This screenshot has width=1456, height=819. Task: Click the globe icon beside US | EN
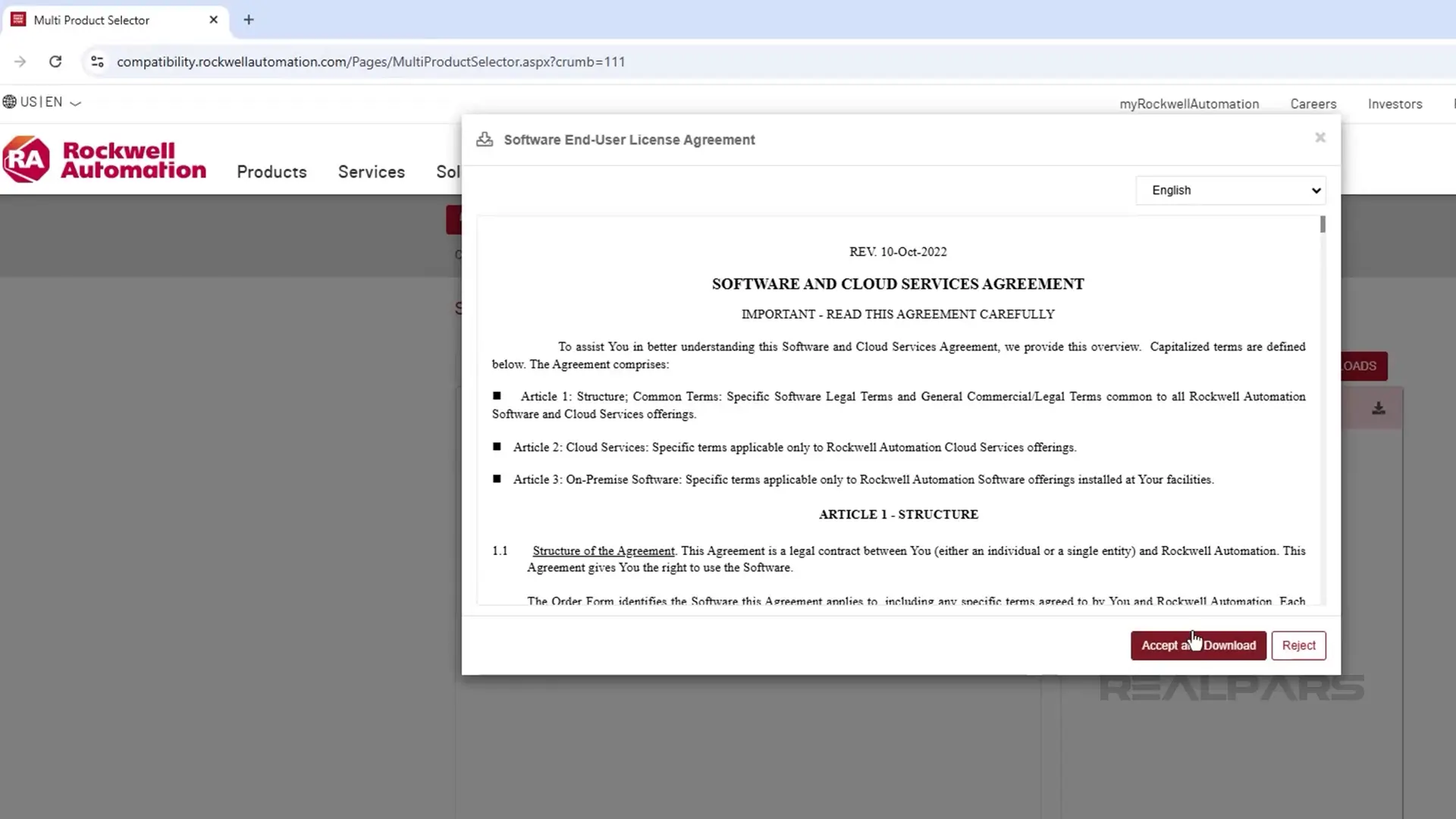(x=9, y=102)
